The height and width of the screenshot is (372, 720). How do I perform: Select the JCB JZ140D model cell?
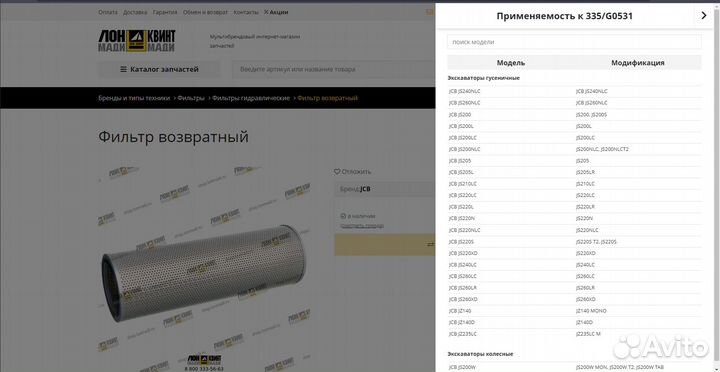[x=461, y=322]
